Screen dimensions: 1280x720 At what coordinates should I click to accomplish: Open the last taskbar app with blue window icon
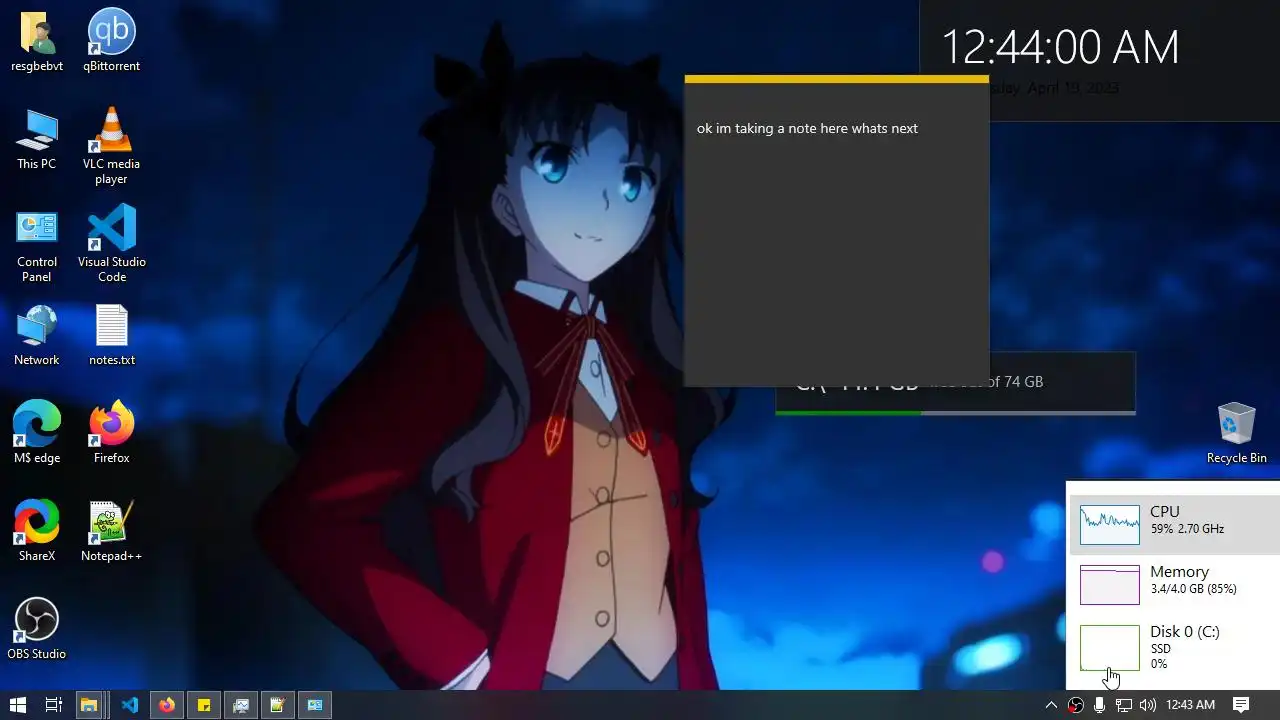click(x=315, y=705)
